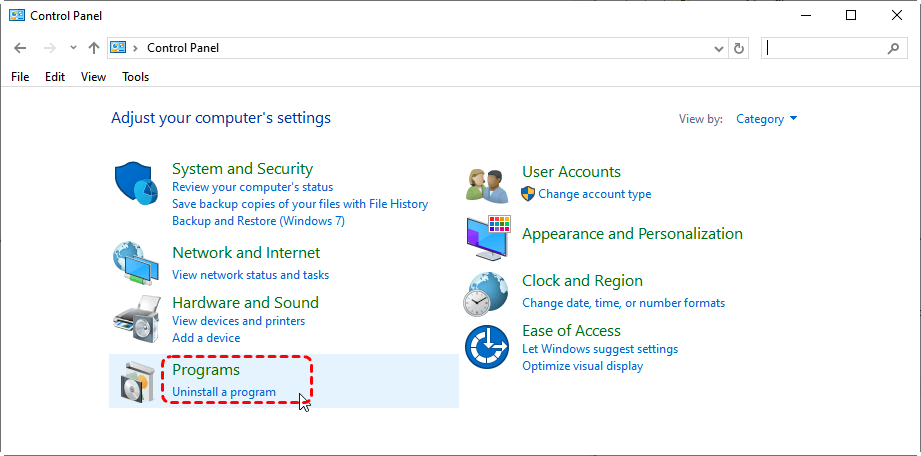Image resolution: width=921 pixels, height=456 pixels.
Task: Click View network status and tasks
Action: [250, 275]
